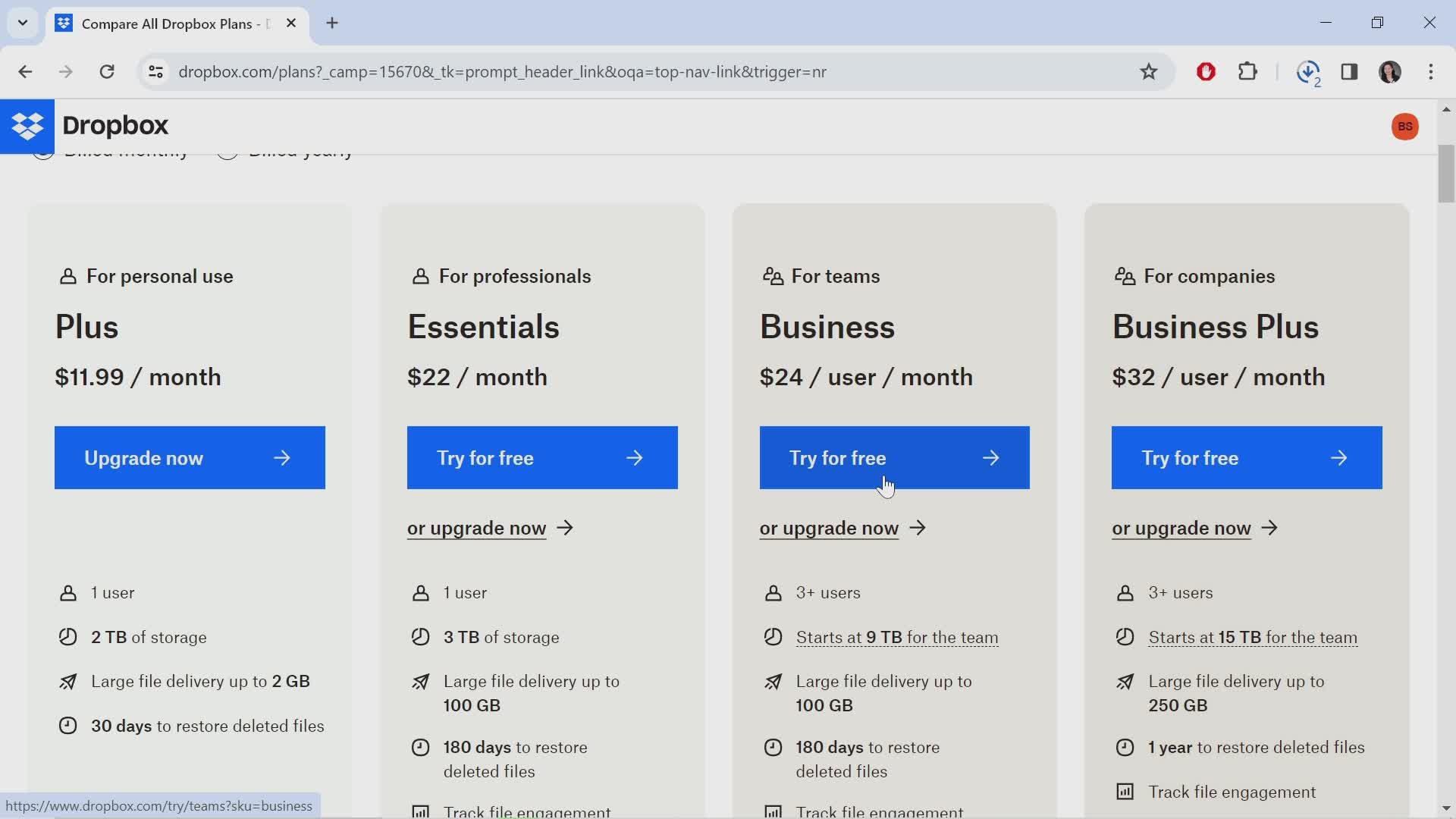The image size is (1456, 819).
Task: Open Starts at 15 TB for the team
Action: point(1253,637)
